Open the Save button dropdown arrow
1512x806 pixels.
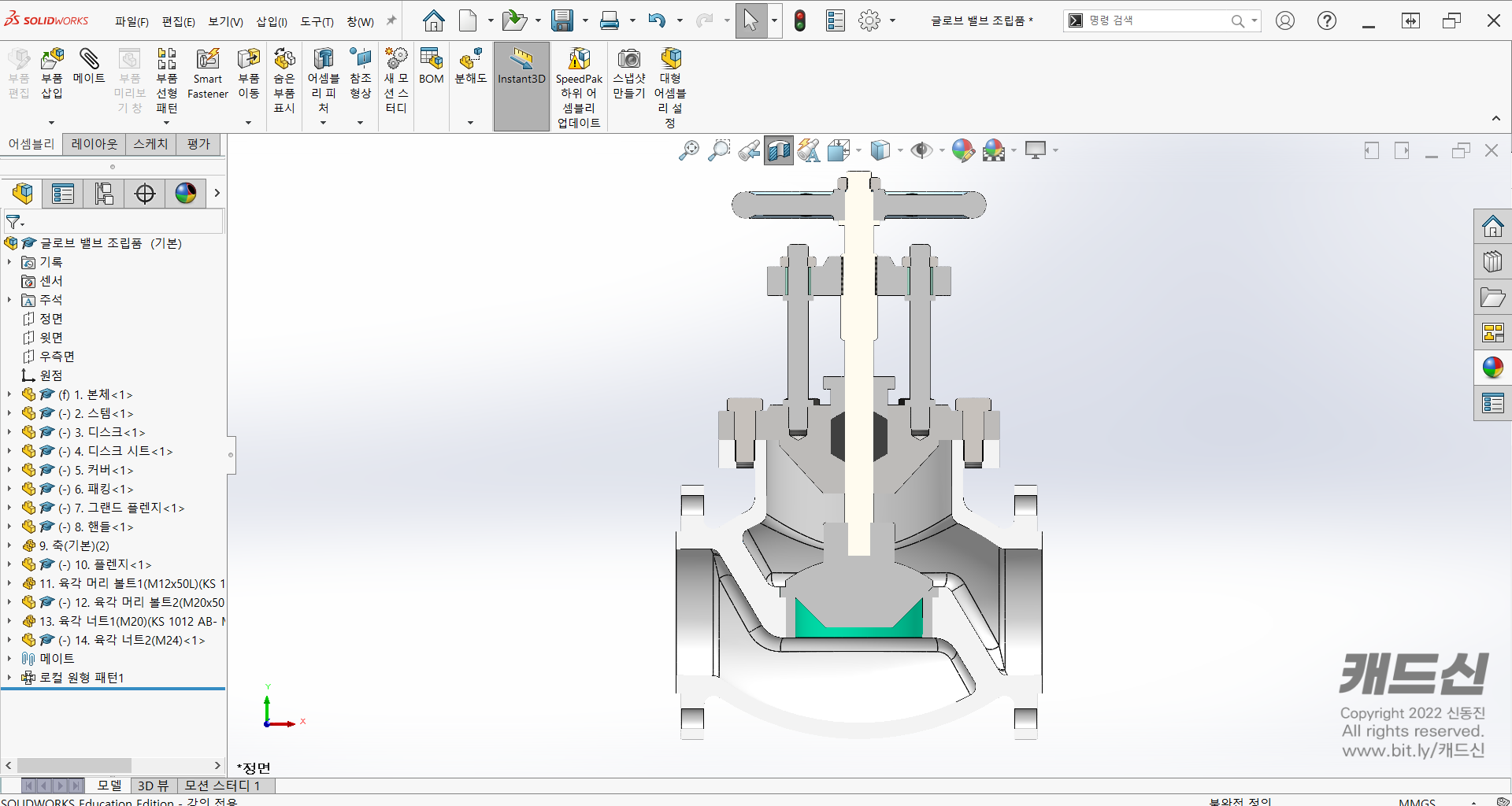[x=585, y=21]
